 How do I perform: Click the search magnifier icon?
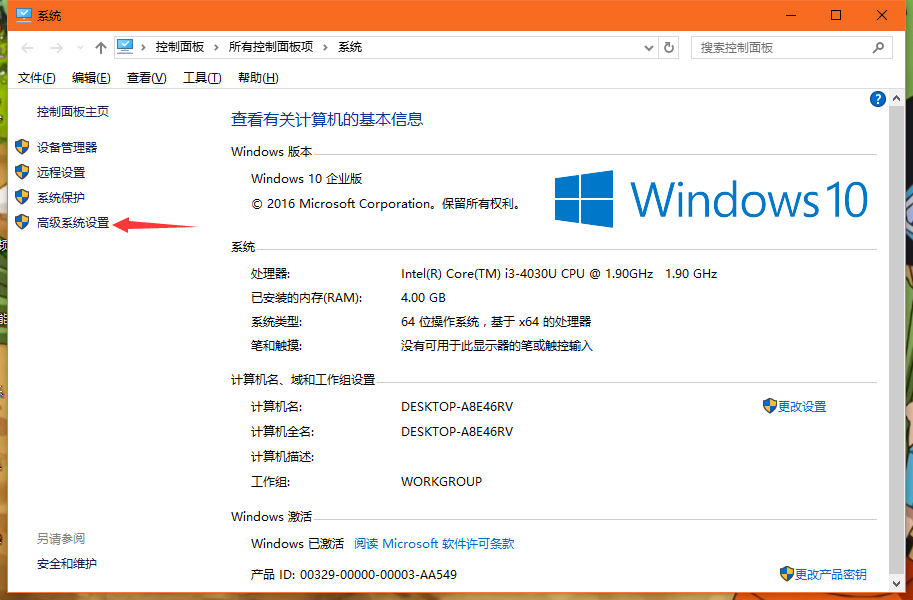878,48
